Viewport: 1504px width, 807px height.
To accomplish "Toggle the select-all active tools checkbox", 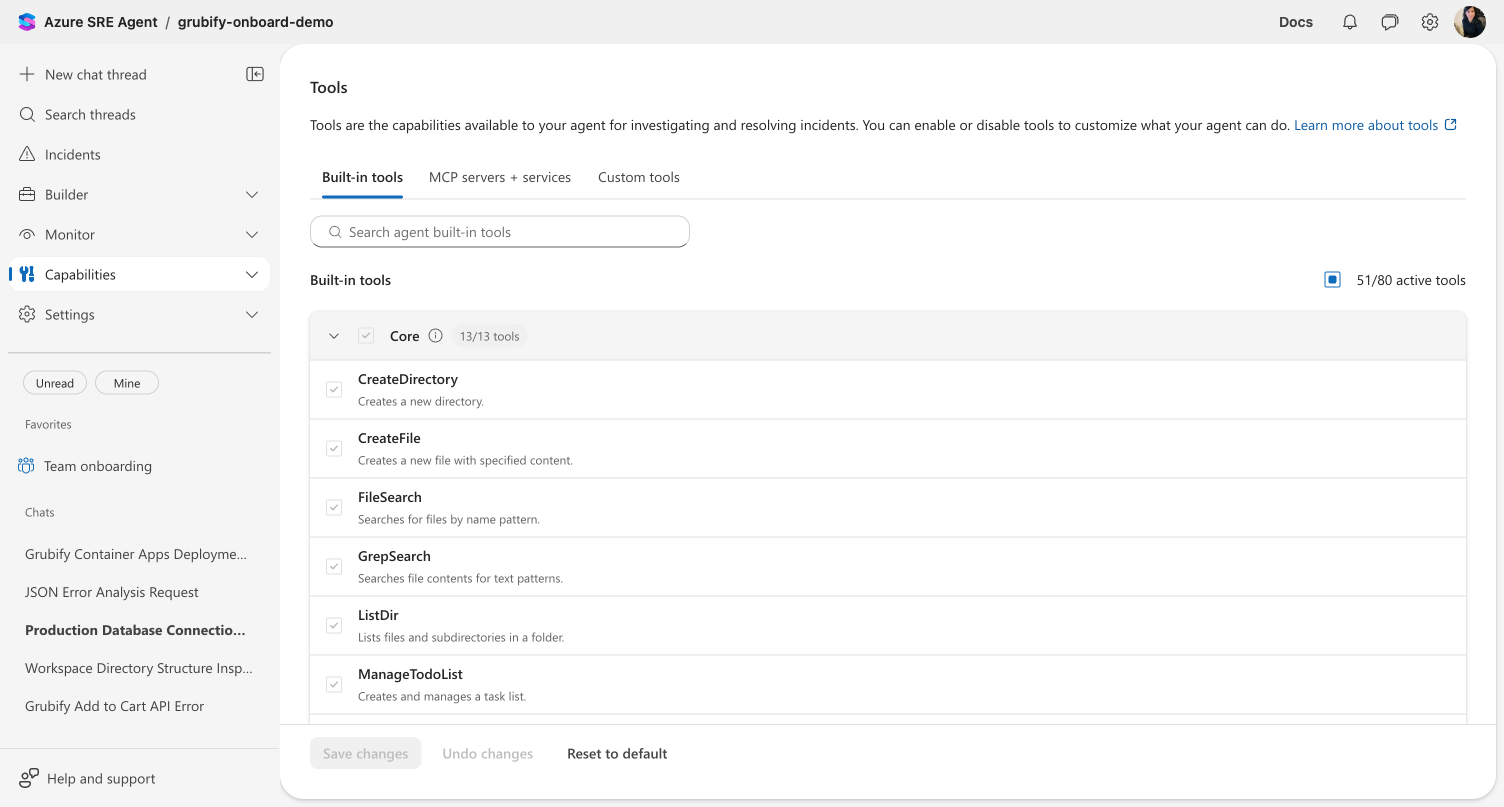I will (1332, 280).
